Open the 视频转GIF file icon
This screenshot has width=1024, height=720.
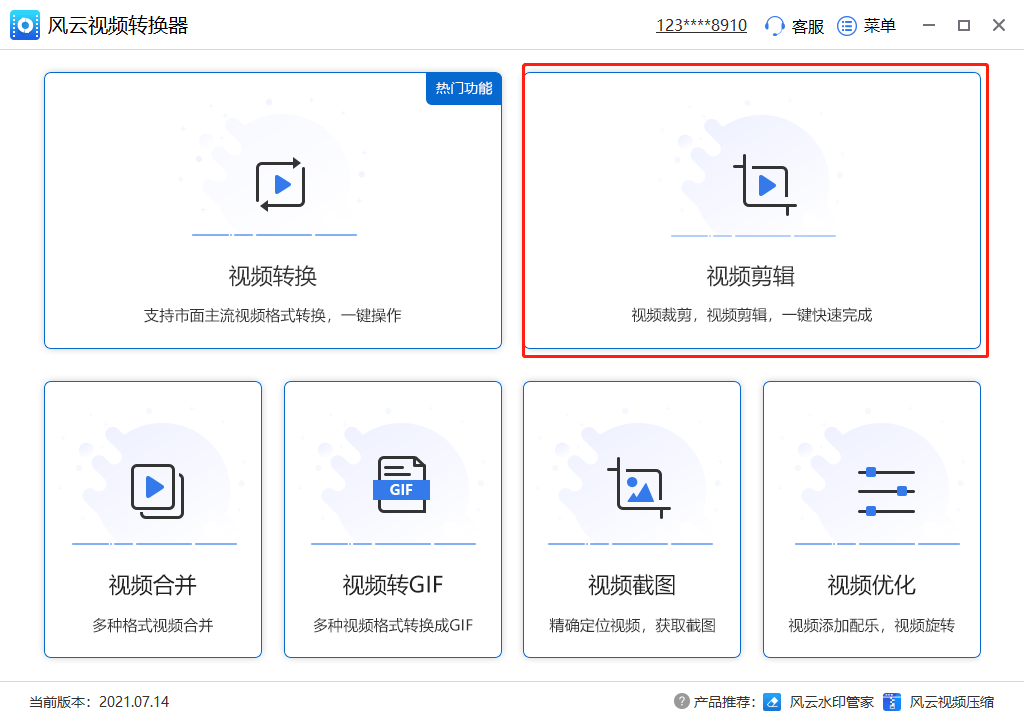point(401,484)
